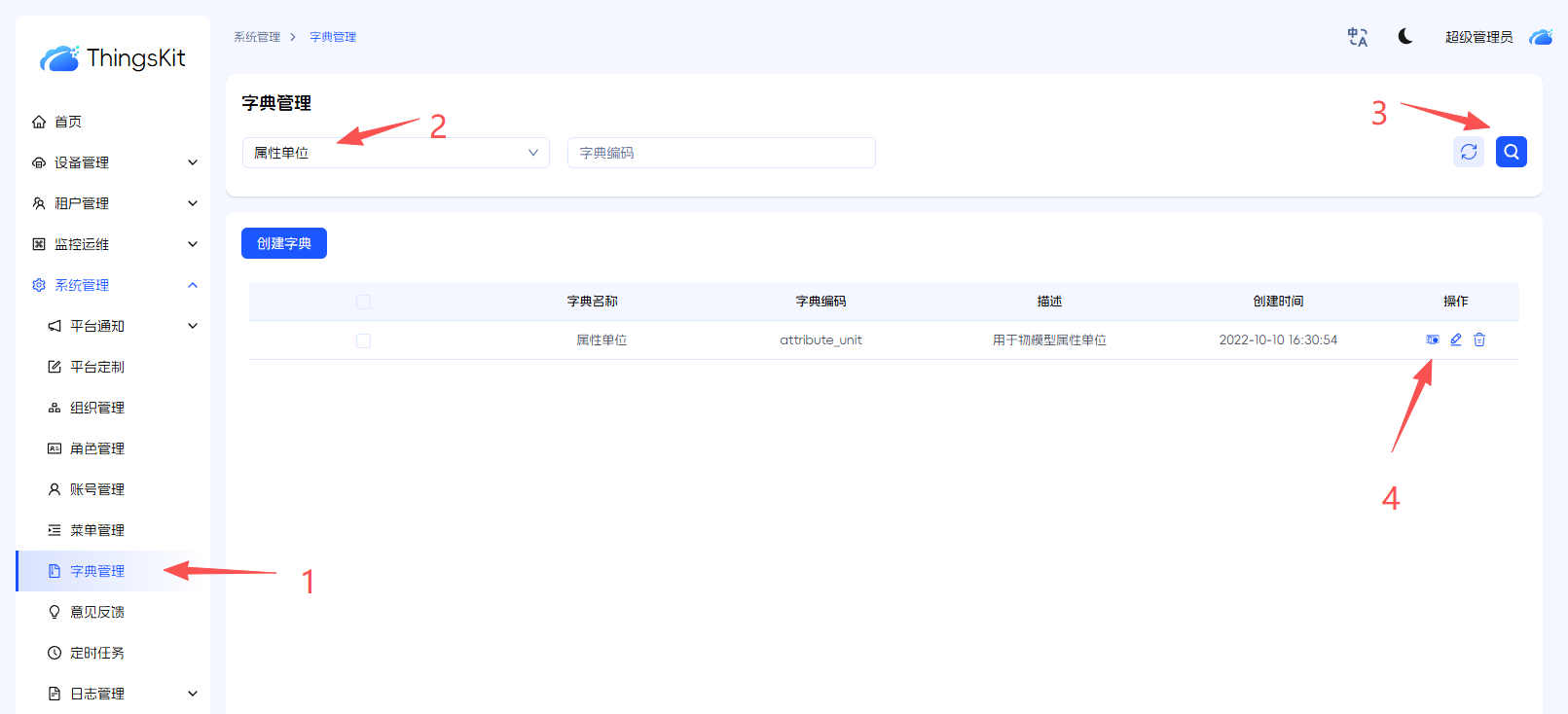Click the blue search magnifier button
Image resolution: width=1568 pixels, height=714 pixels.
point(1511,152)
